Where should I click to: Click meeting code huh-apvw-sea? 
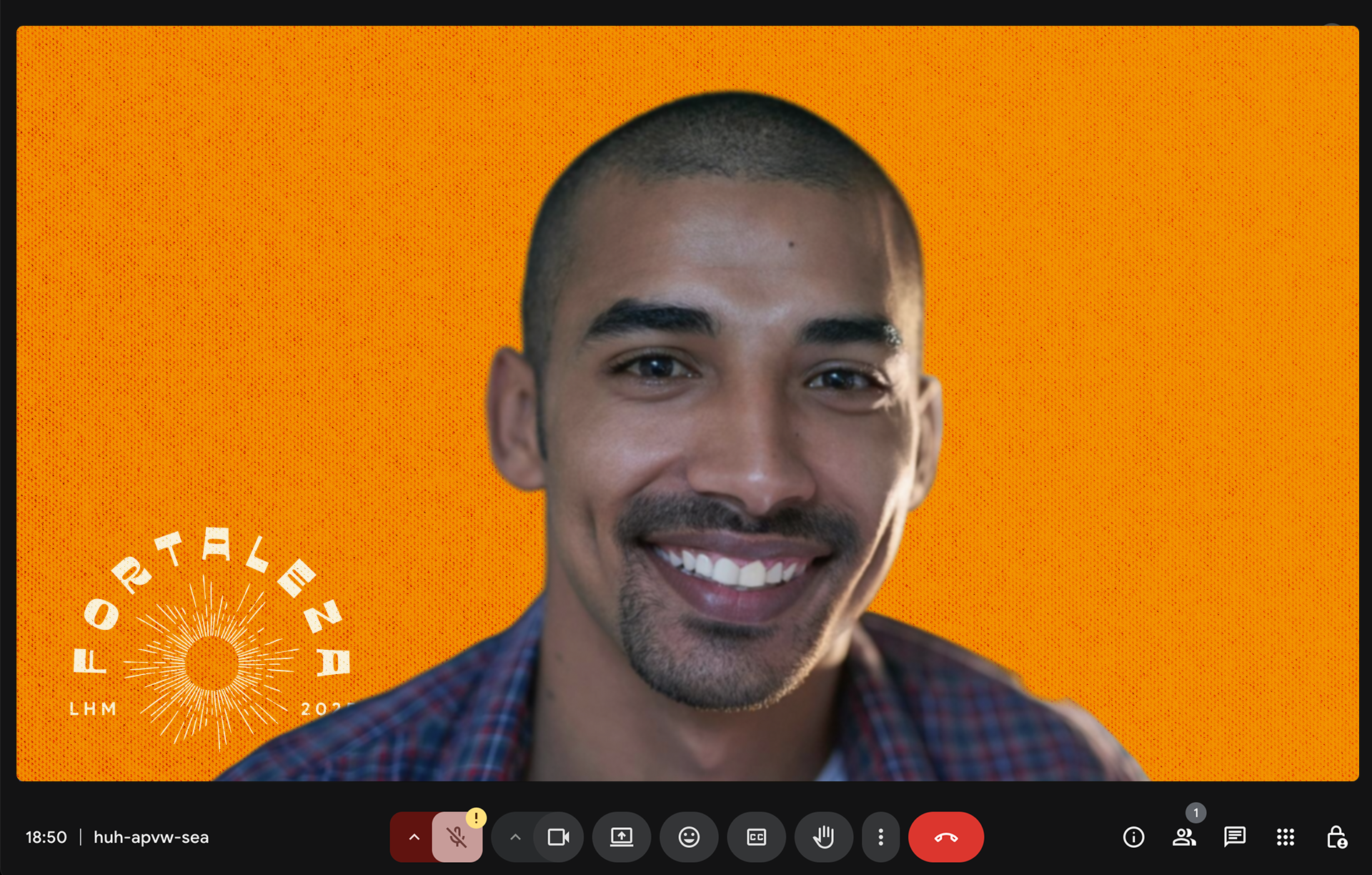tap(151, 837)
